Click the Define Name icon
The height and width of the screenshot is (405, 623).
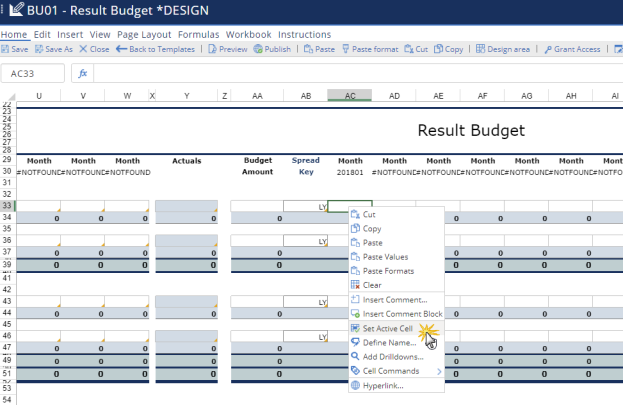355,343
